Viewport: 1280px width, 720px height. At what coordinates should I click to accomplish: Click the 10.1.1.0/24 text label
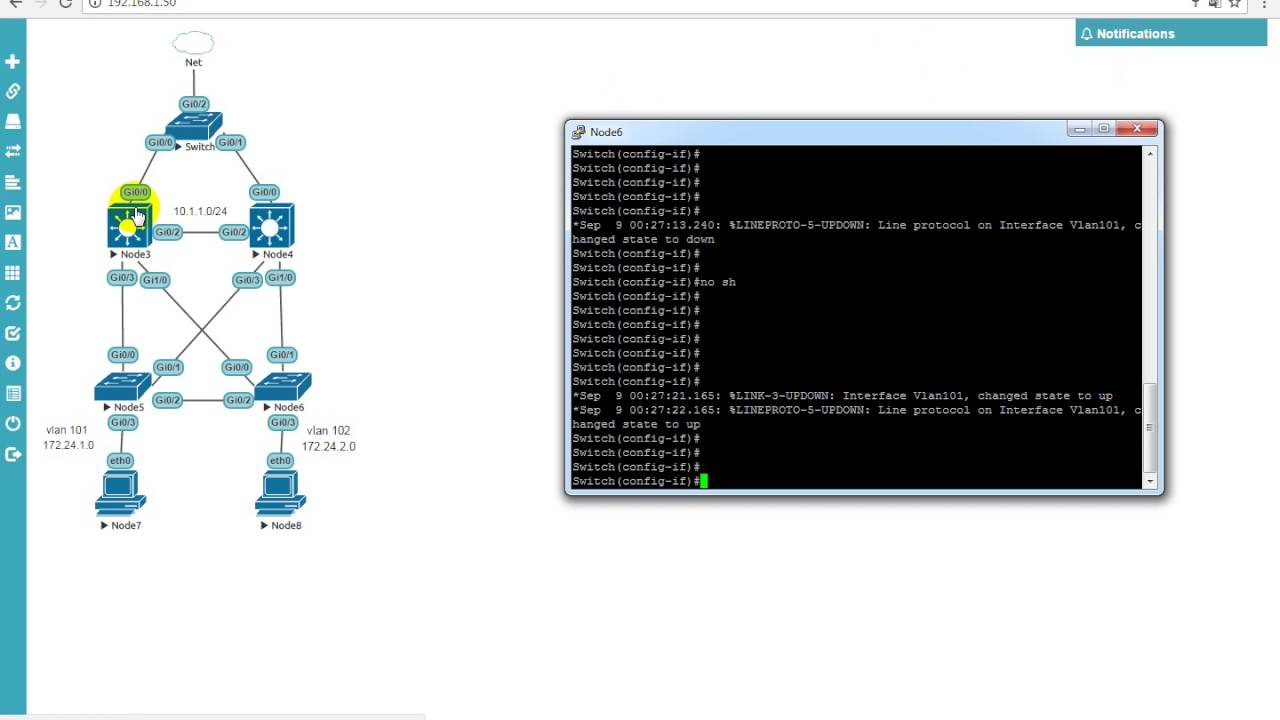(200, 211)
